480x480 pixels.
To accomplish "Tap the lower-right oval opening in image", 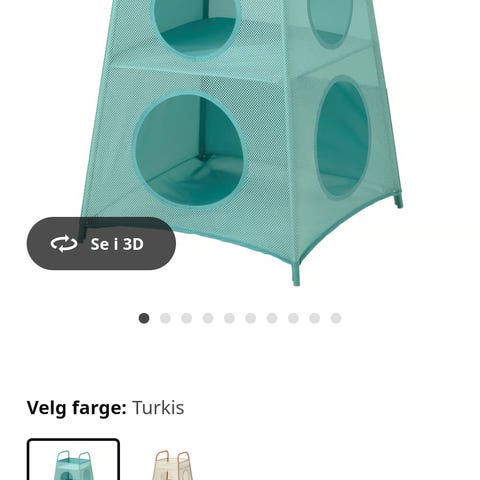I will [x=343, y=138].
